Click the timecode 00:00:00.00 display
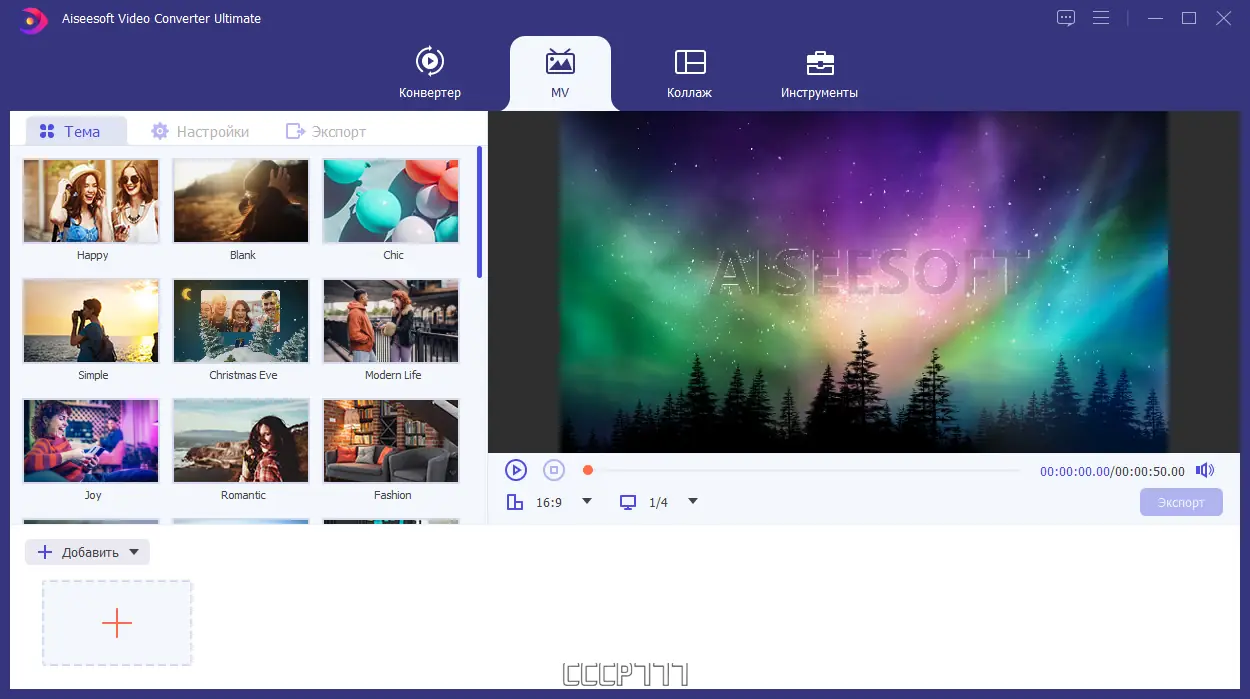Viewport: 1250px width, 699px height. (1074, 471)
